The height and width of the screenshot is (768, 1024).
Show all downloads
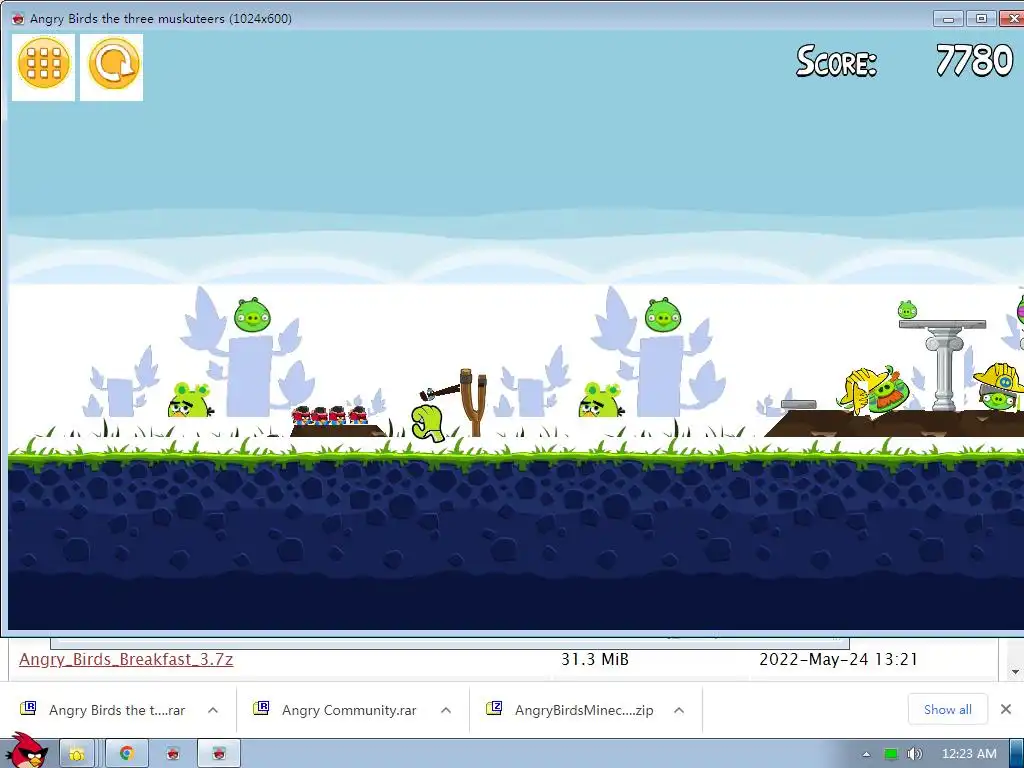948,710
